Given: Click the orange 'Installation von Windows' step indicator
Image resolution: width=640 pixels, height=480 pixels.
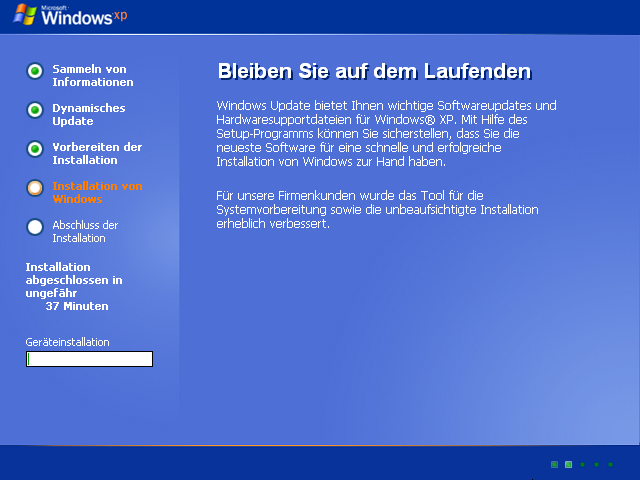Looking at the screenshot, I should coord(35,188).
